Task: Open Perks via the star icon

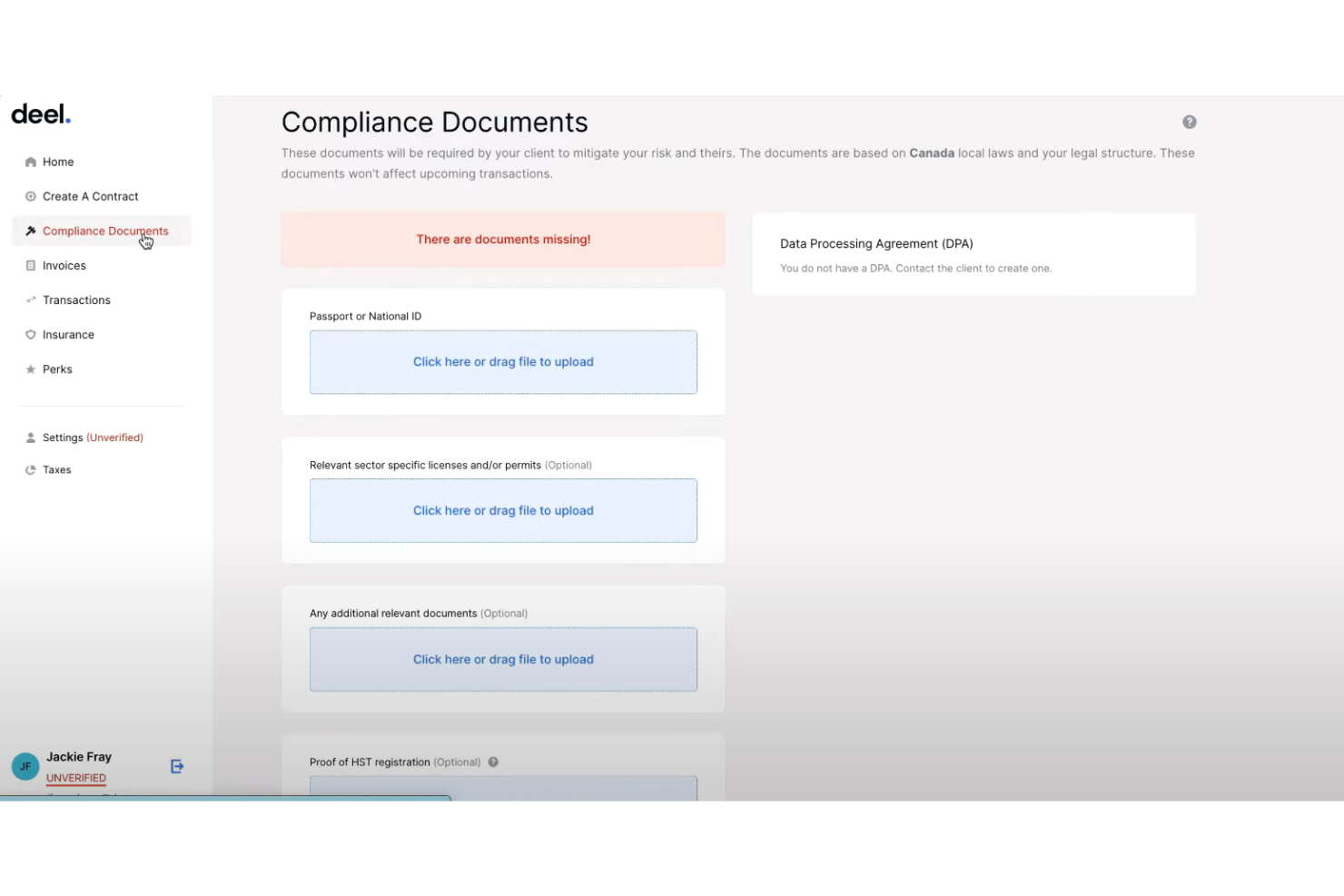Action: [x=30, y=369]
